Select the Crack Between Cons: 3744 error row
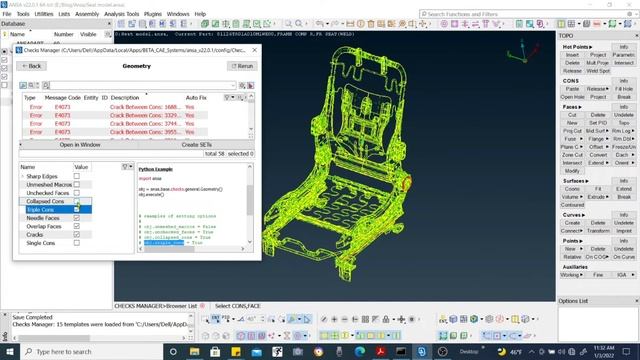 click(x=115, y=124)
